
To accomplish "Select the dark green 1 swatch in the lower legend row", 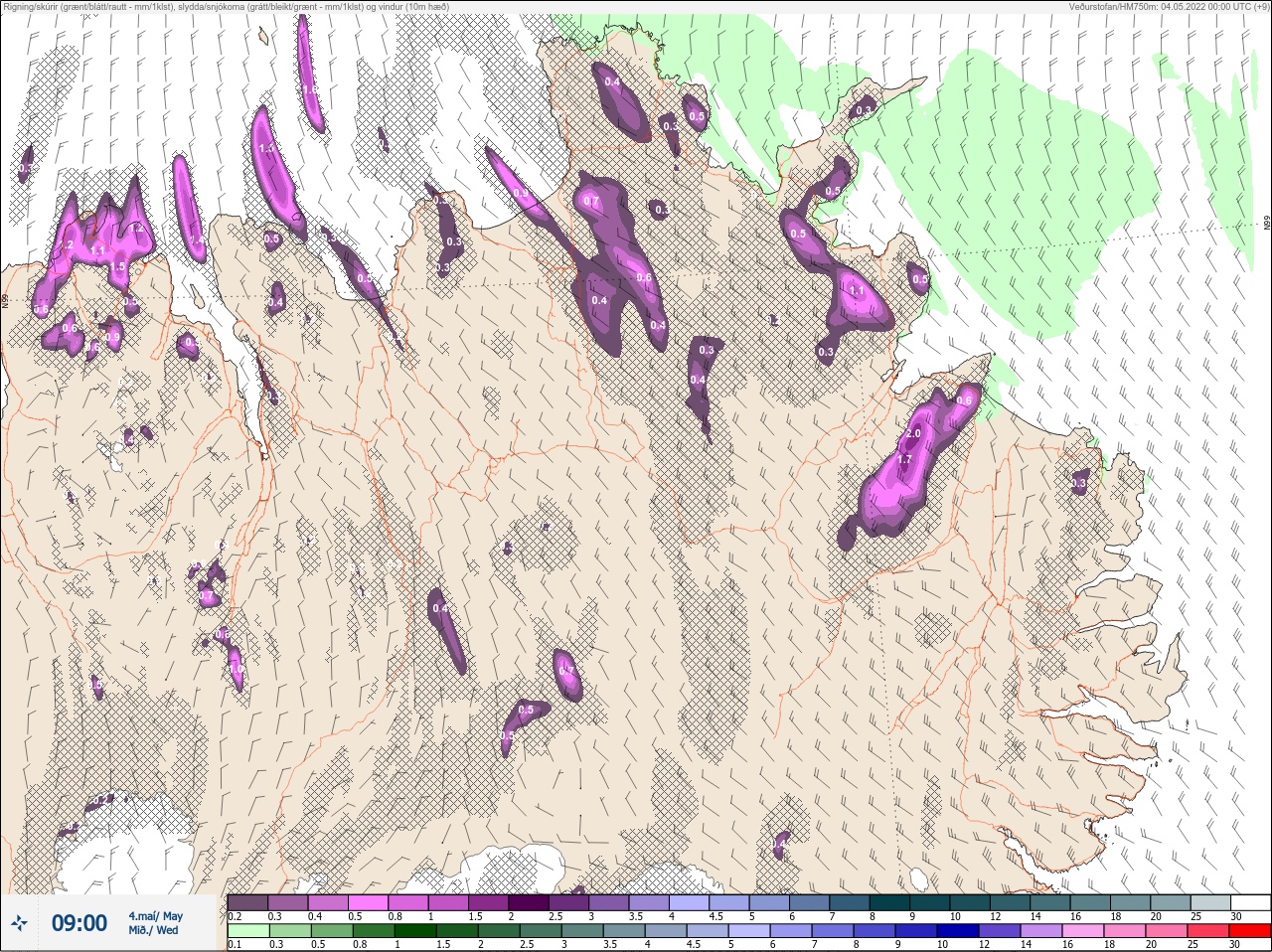I will [x=415, y=931].
